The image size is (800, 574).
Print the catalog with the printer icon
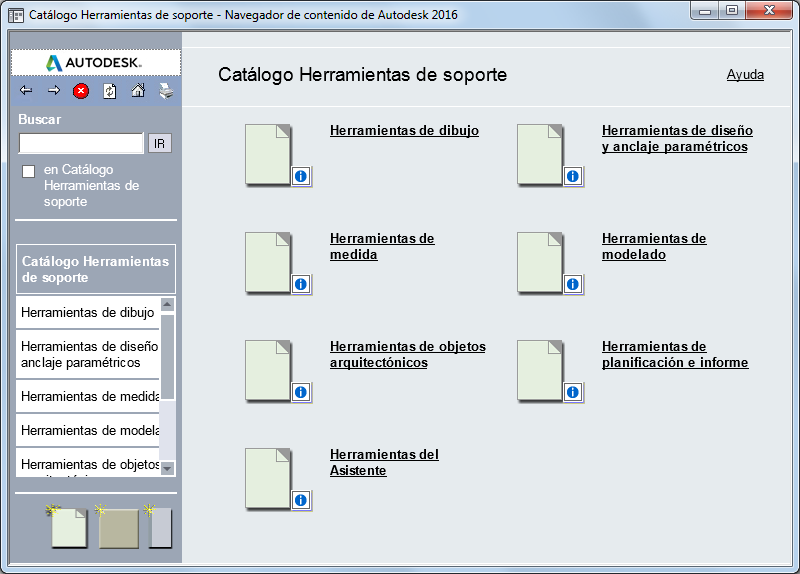166,91
